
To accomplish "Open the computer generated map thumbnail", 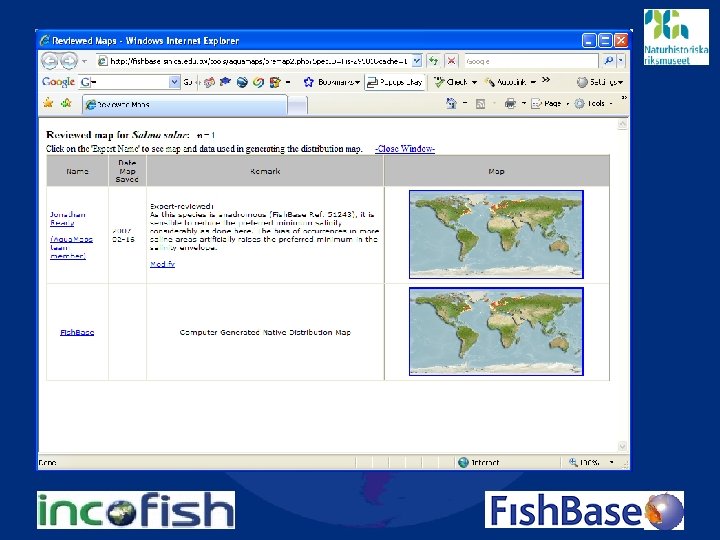I will [496, 332].
